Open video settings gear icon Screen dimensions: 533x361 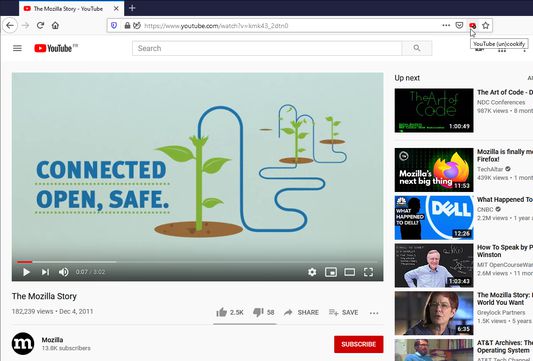tap(312, 272)
